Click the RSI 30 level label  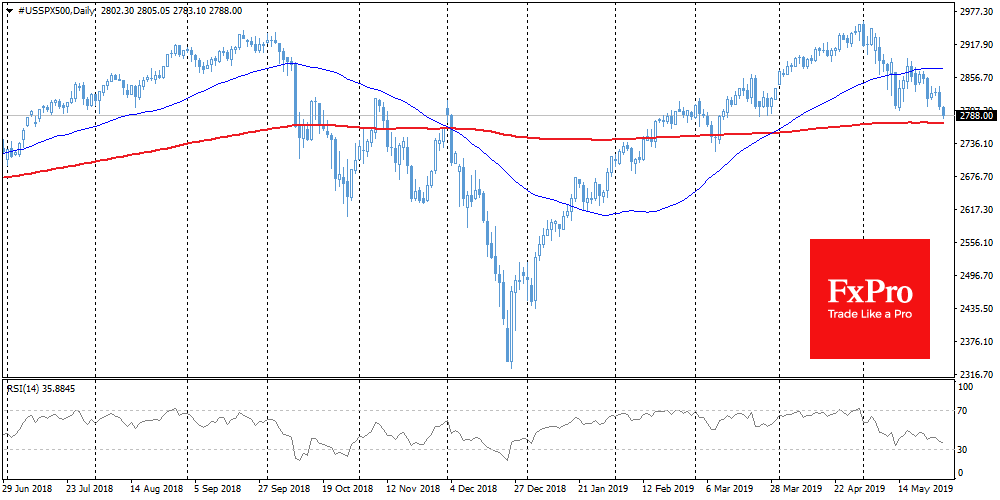pos(963,449)
